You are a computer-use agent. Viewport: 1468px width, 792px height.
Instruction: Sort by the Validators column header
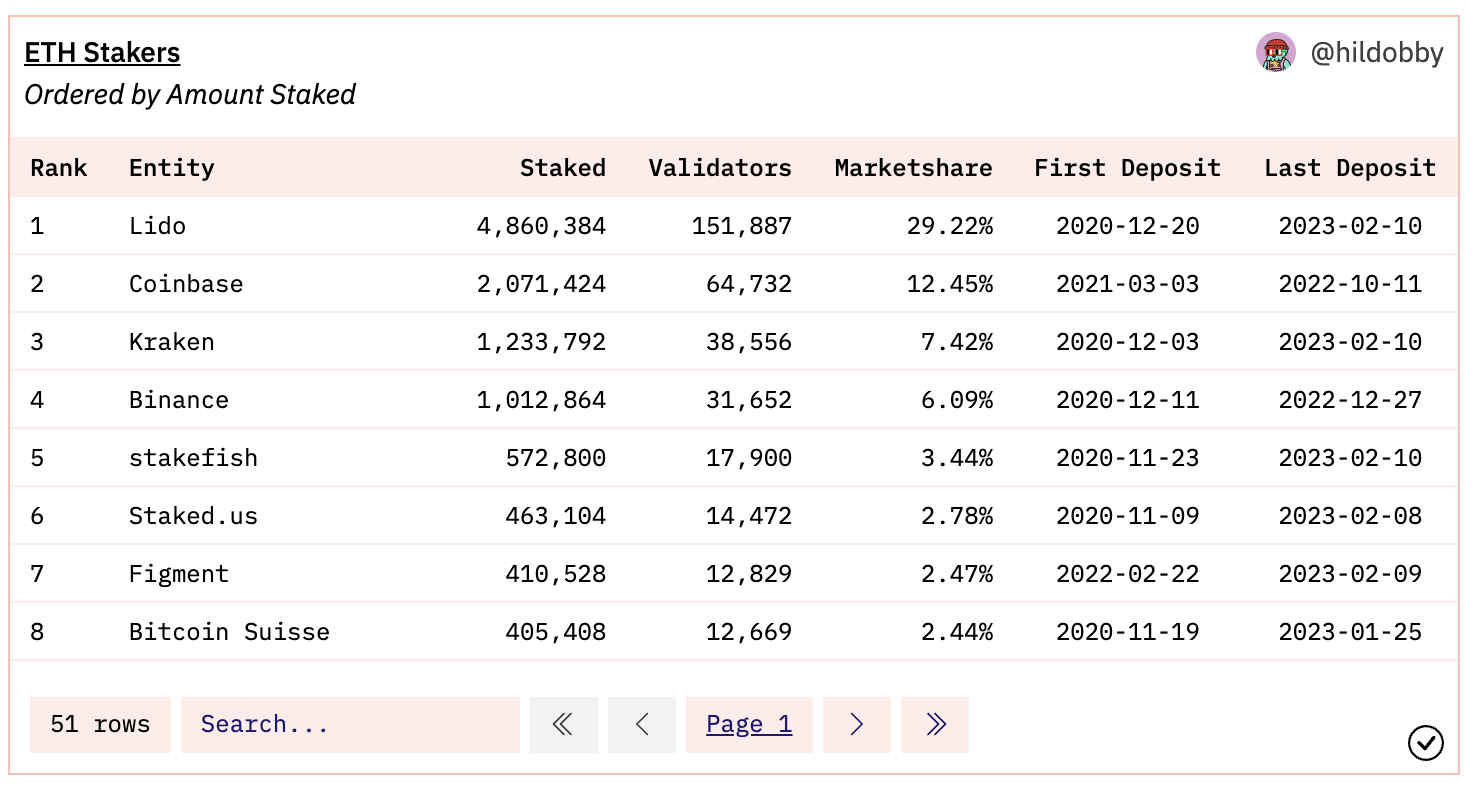720,168
